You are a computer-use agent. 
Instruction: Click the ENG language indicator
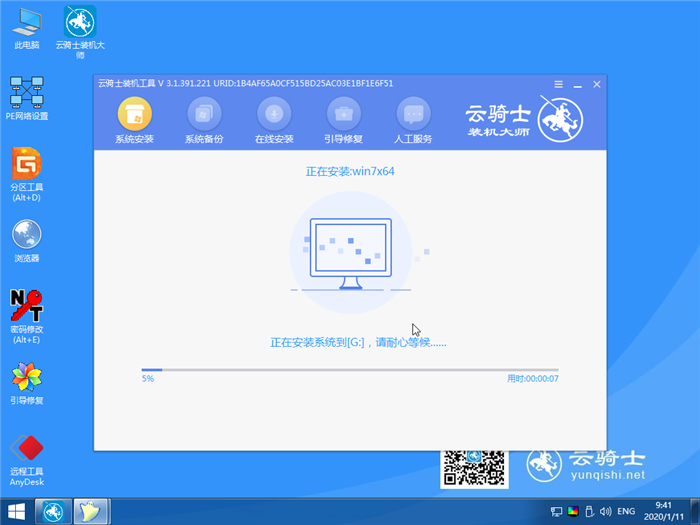626,511
